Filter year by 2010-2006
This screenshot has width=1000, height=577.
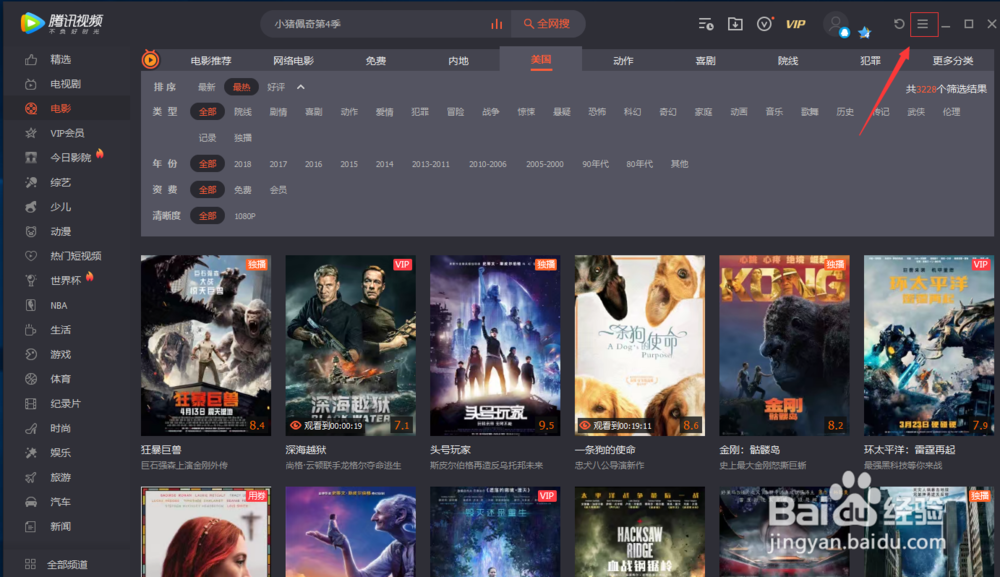coord(488,164)
